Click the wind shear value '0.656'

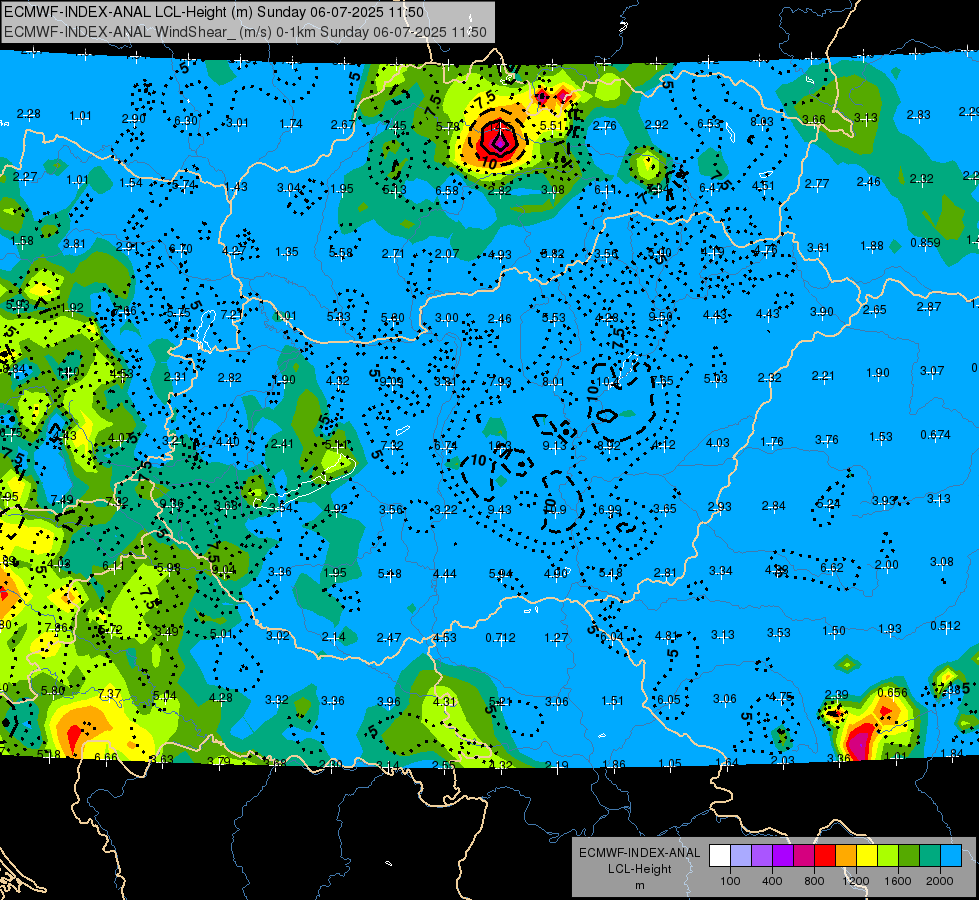(893, 693)
